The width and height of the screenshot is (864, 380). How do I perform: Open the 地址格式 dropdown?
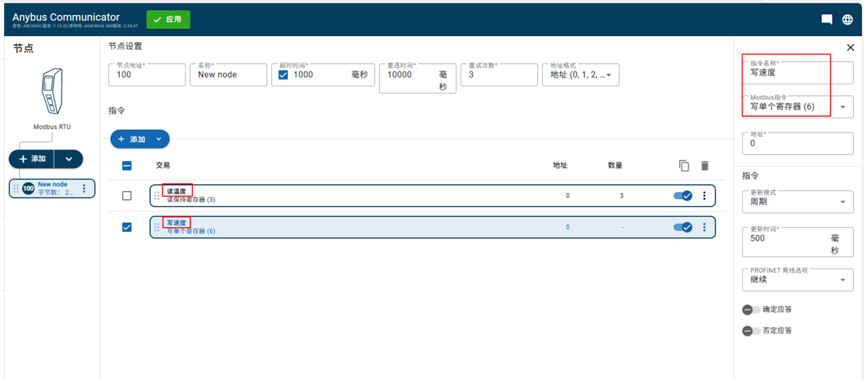pos(580,75)
